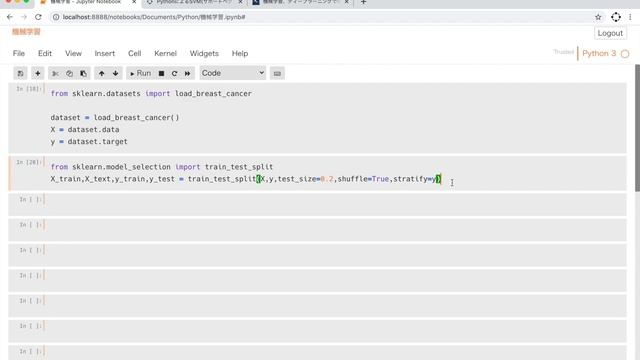
Task: Bookmark this page with star icon
Action: 598,17
